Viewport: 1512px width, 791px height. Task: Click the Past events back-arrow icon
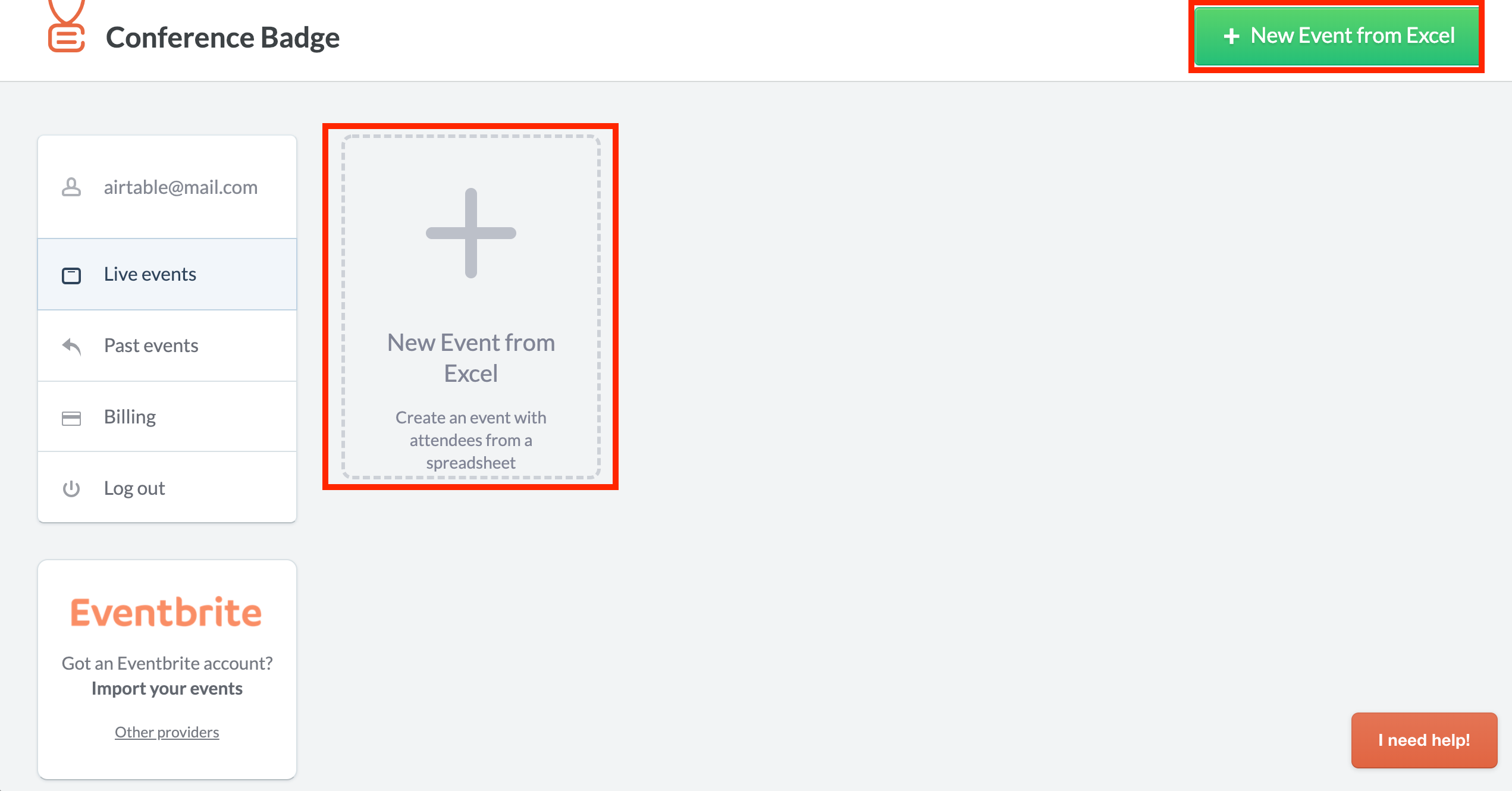coord(71,346)
